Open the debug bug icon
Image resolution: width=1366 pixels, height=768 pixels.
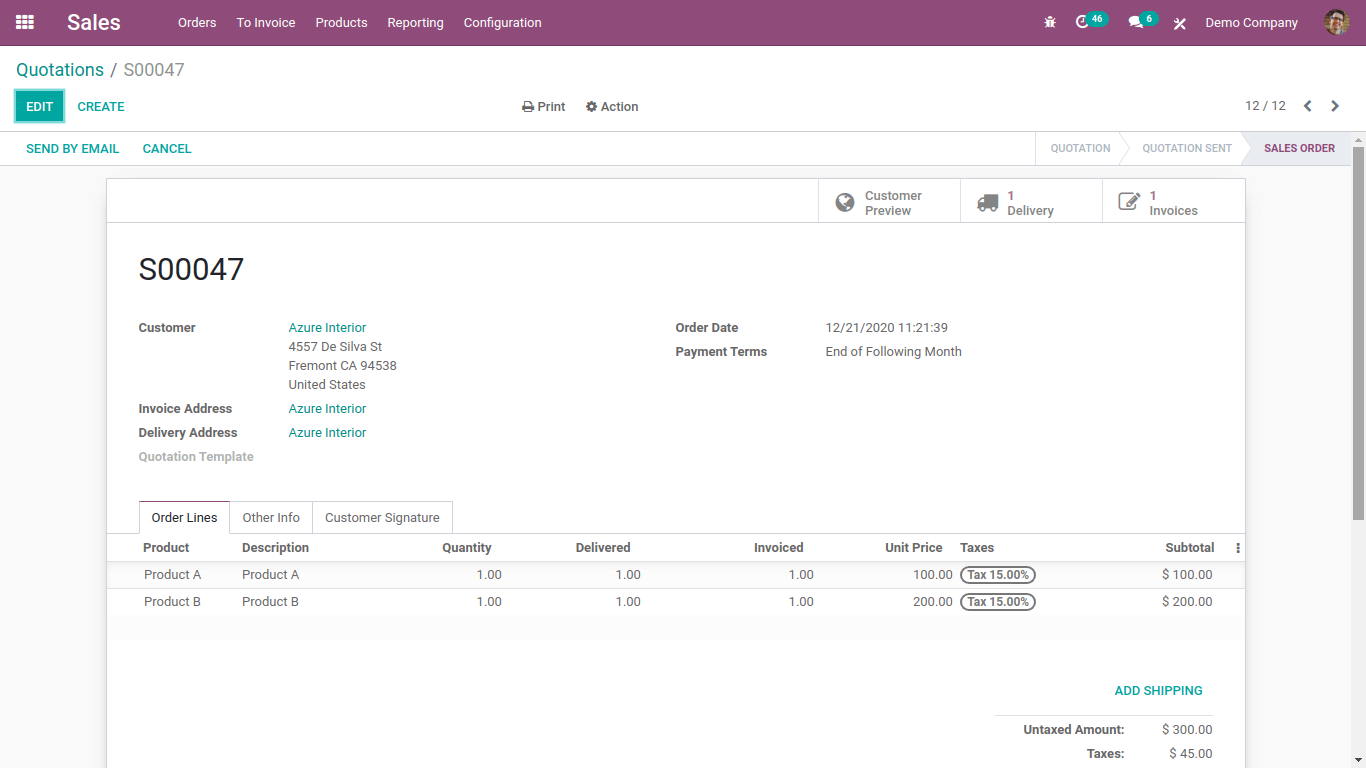point(1050,22)
